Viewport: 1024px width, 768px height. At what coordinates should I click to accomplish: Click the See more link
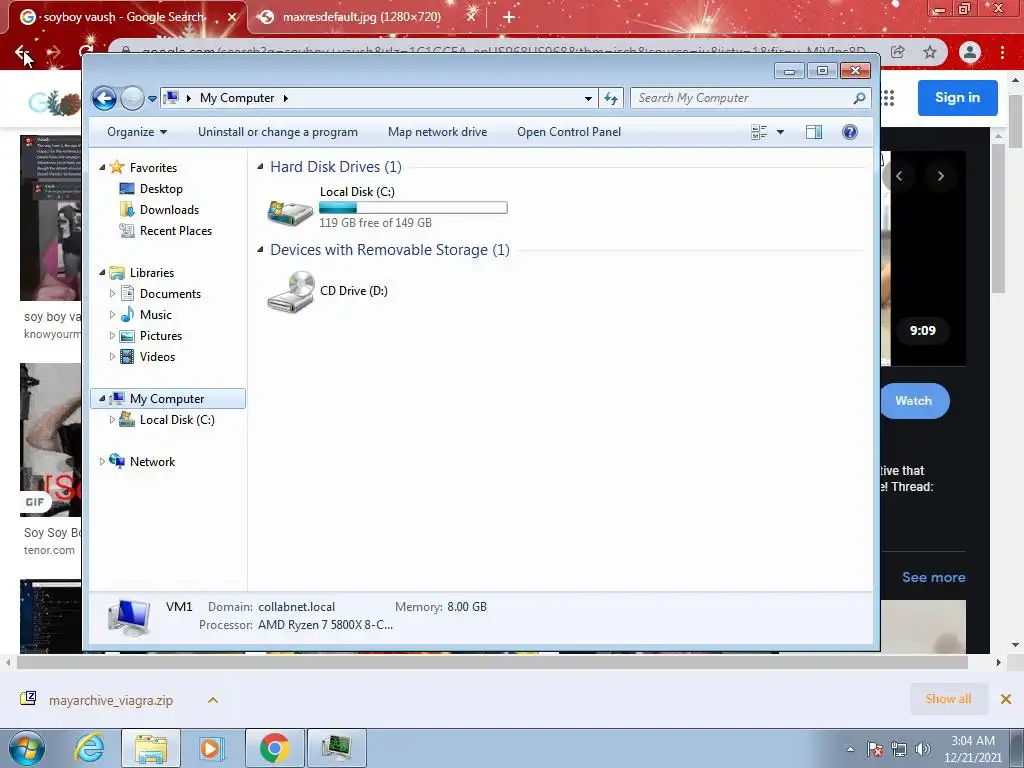933,577
